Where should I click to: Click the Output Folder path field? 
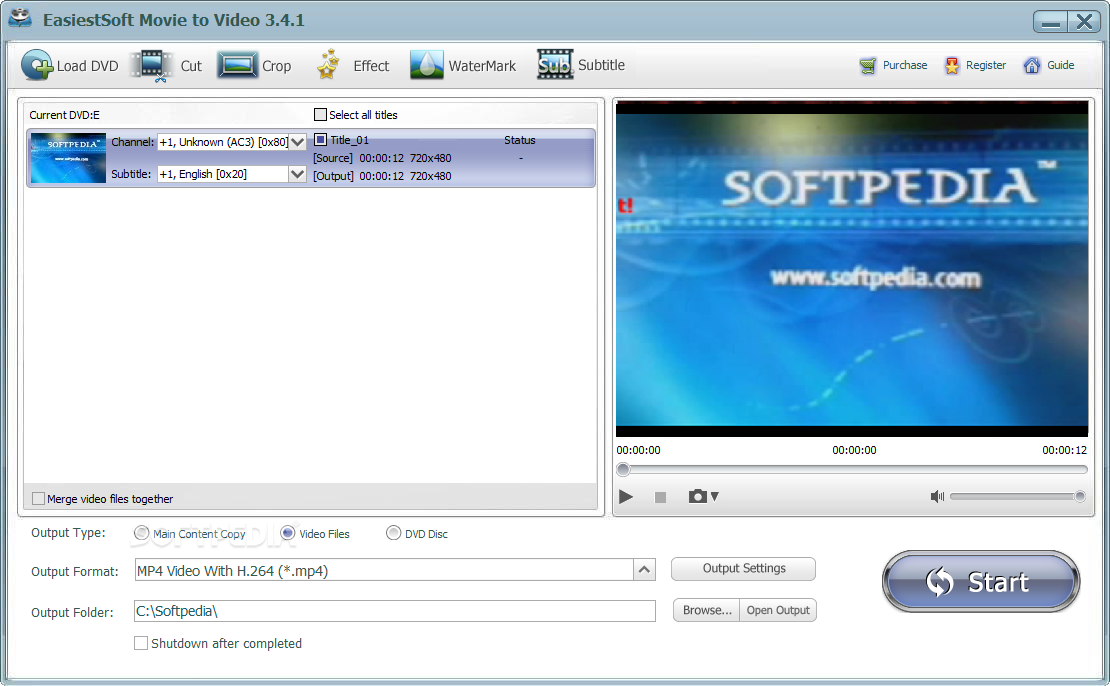click(x=395, y=611)
